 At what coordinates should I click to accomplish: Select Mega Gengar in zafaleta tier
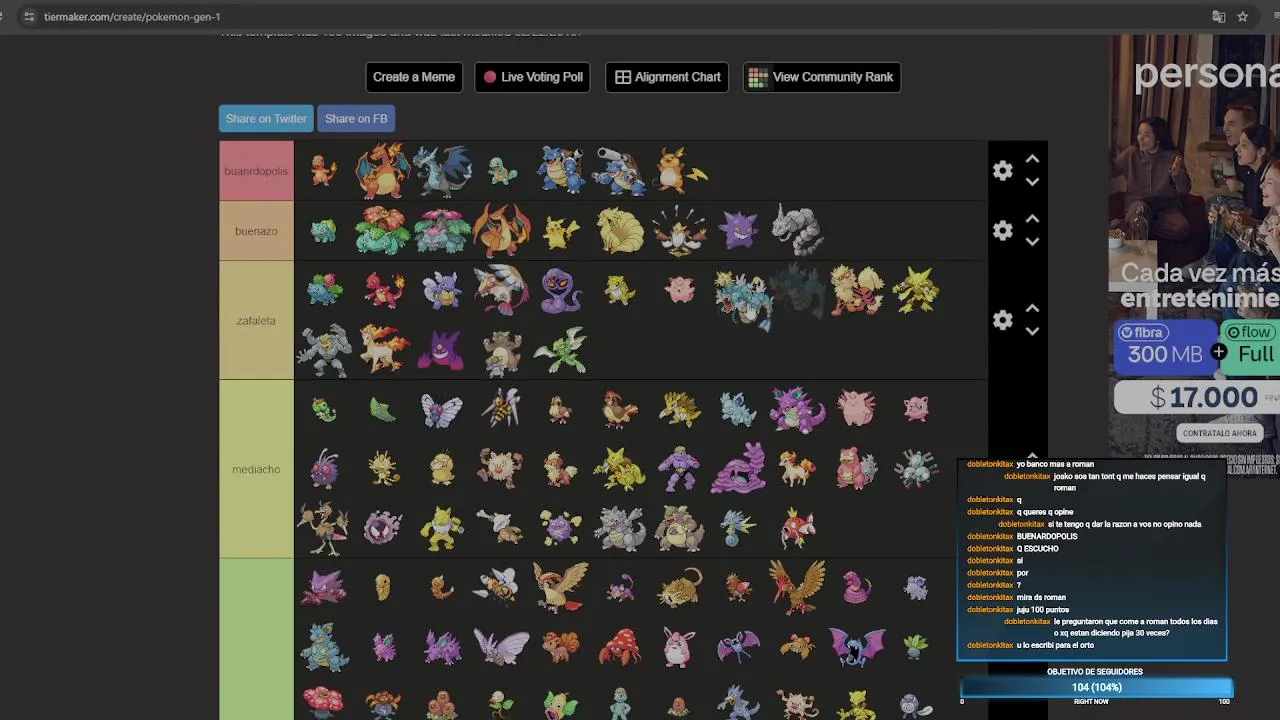(442, 350)
